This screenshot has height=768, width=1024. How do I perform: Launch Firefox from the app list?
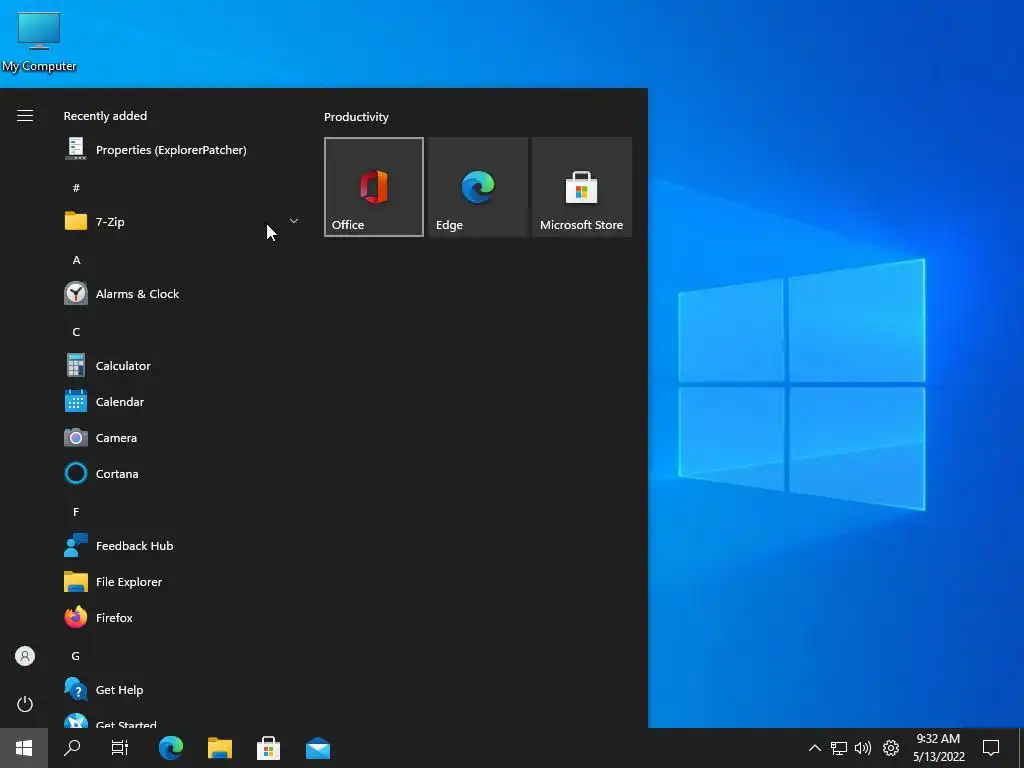coord(183,618)
